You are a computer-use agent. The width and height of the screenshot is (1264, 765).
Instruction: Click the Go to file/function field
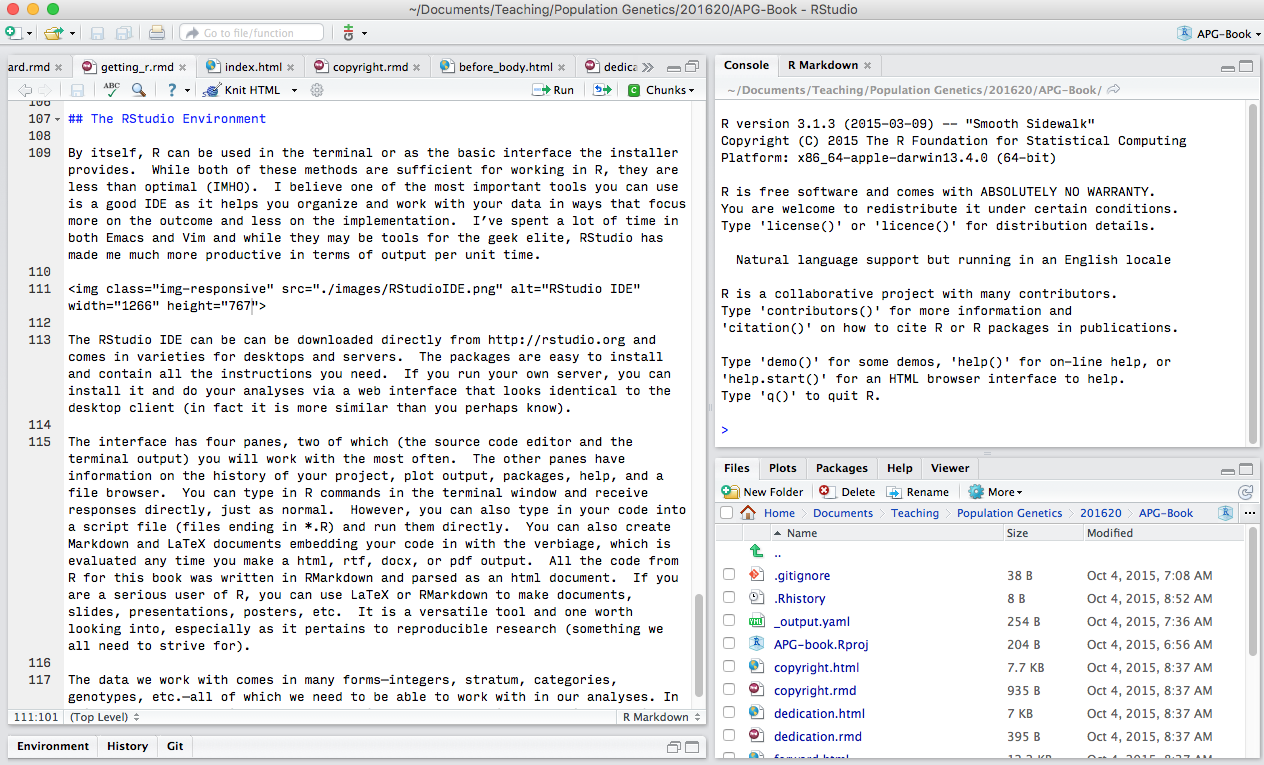coord(251,33)
